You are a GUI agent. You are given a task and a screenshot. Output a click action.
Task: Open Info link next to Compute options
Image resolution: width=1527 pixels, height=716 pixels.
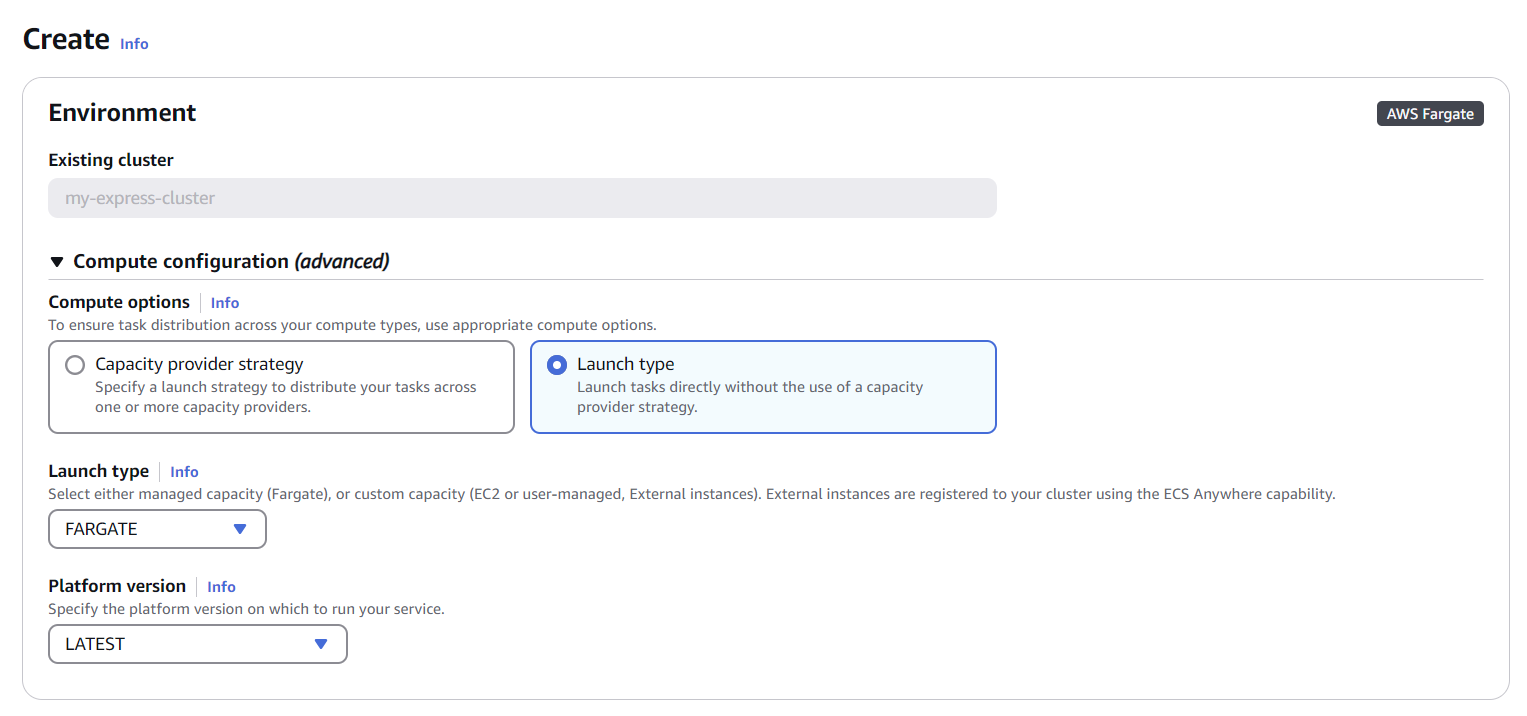225,303
